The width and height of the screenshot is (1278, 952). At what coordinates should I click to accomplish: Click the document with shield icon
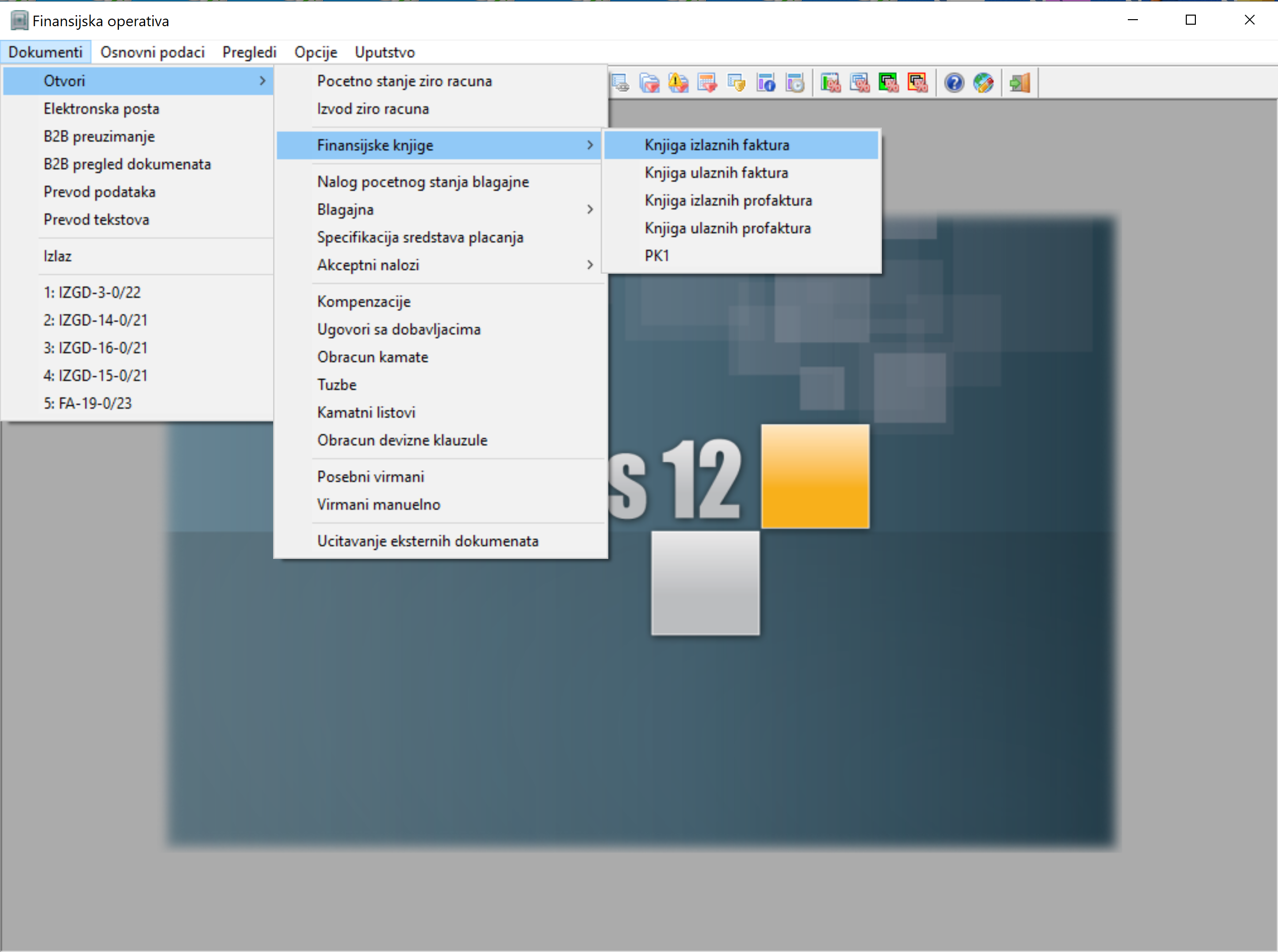click(736, 83)
